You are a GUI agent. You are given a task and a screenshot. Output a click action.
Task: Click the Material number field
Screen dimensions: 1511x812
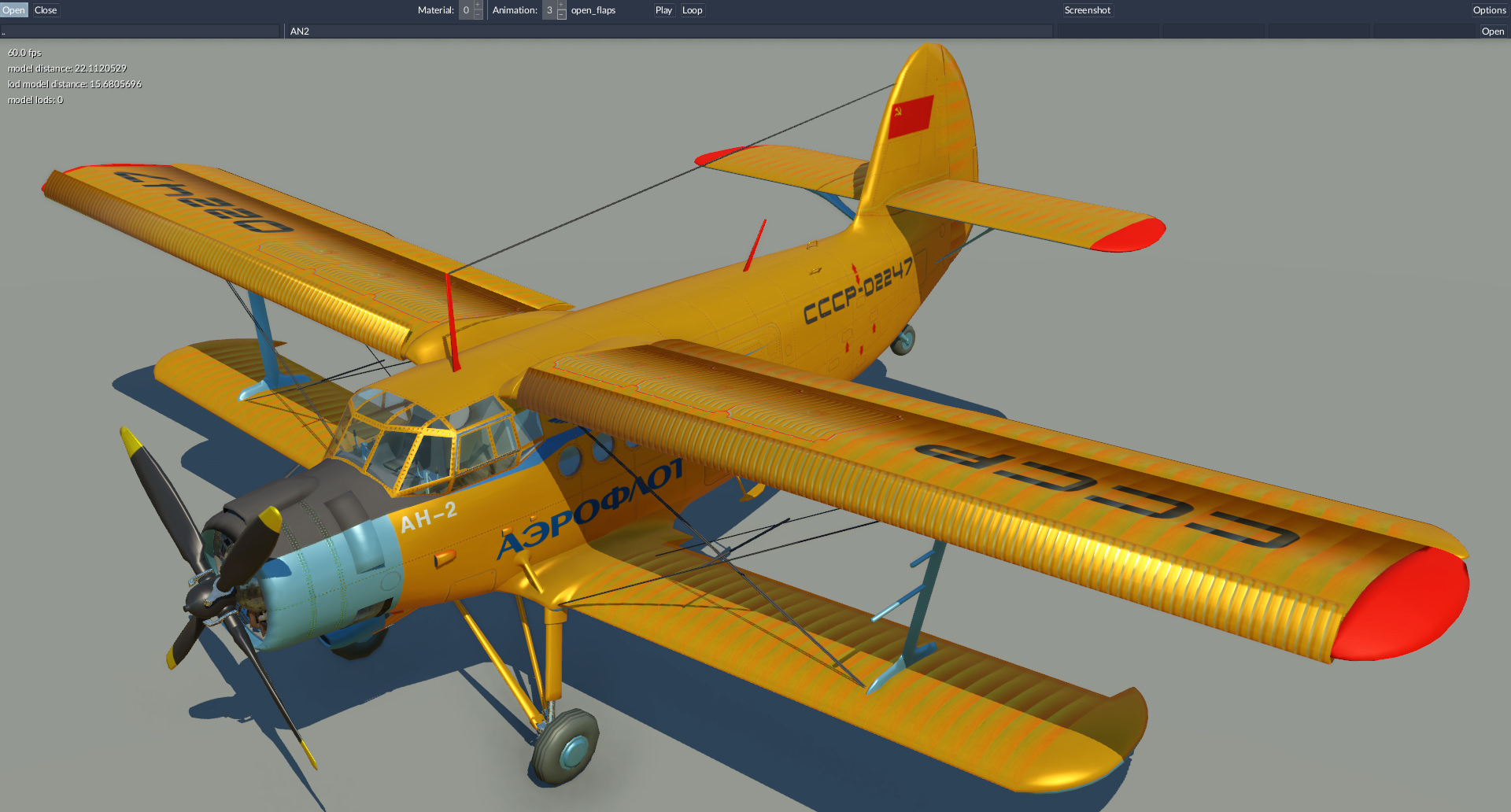466,10
